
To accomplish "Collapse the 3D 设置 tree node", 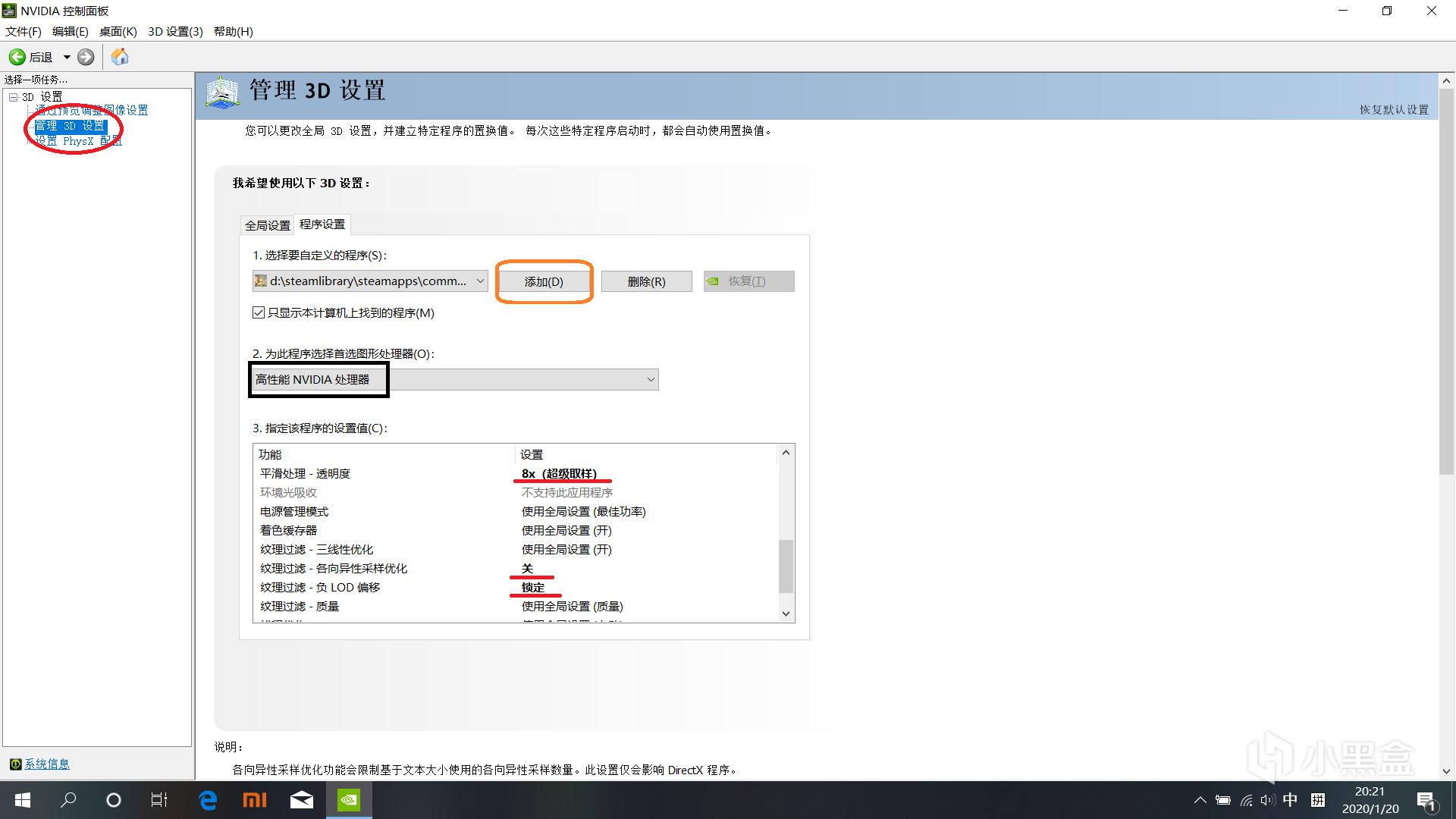I will point(13,96).
